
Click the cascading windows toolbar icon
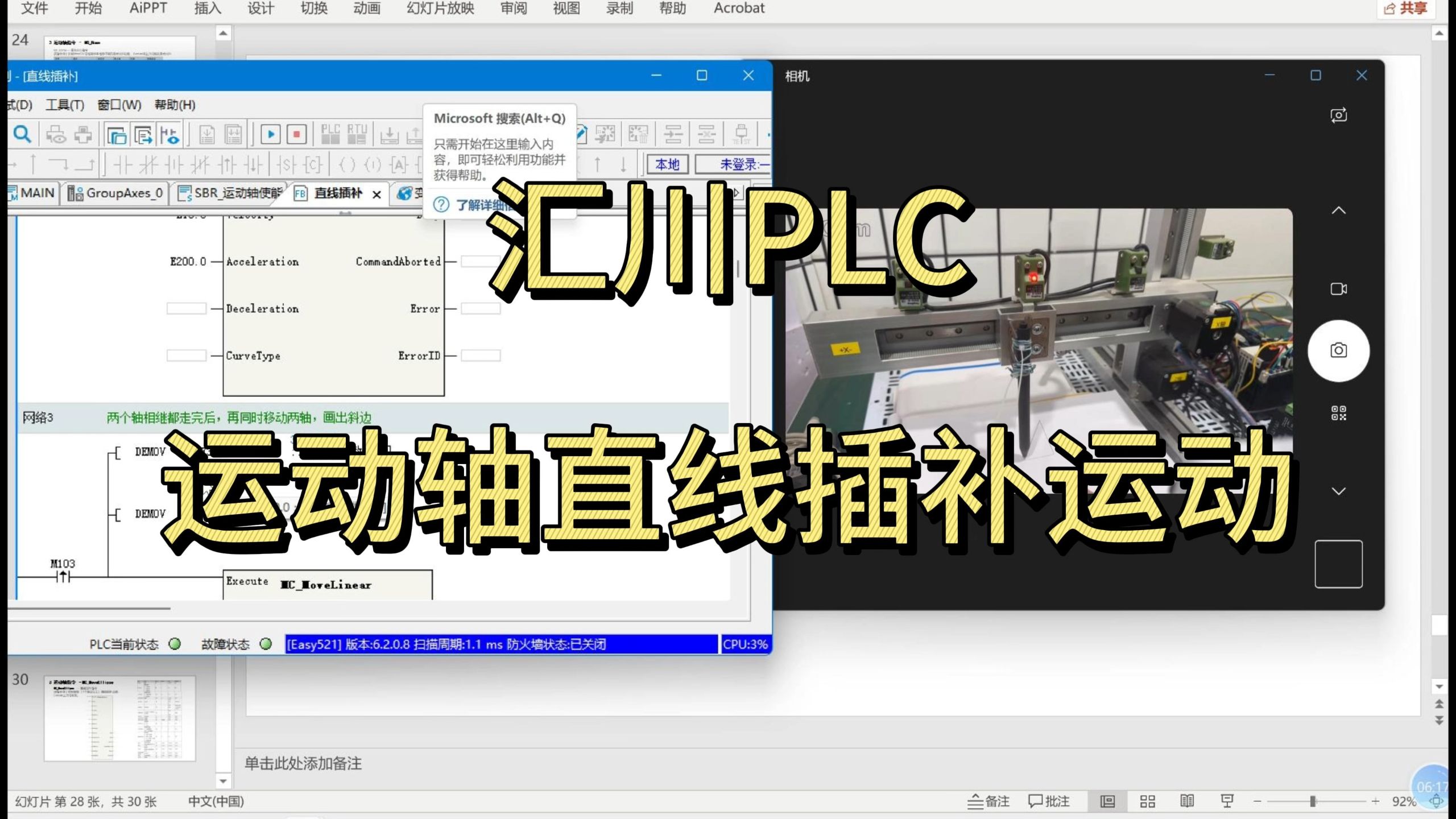point(117,135)
